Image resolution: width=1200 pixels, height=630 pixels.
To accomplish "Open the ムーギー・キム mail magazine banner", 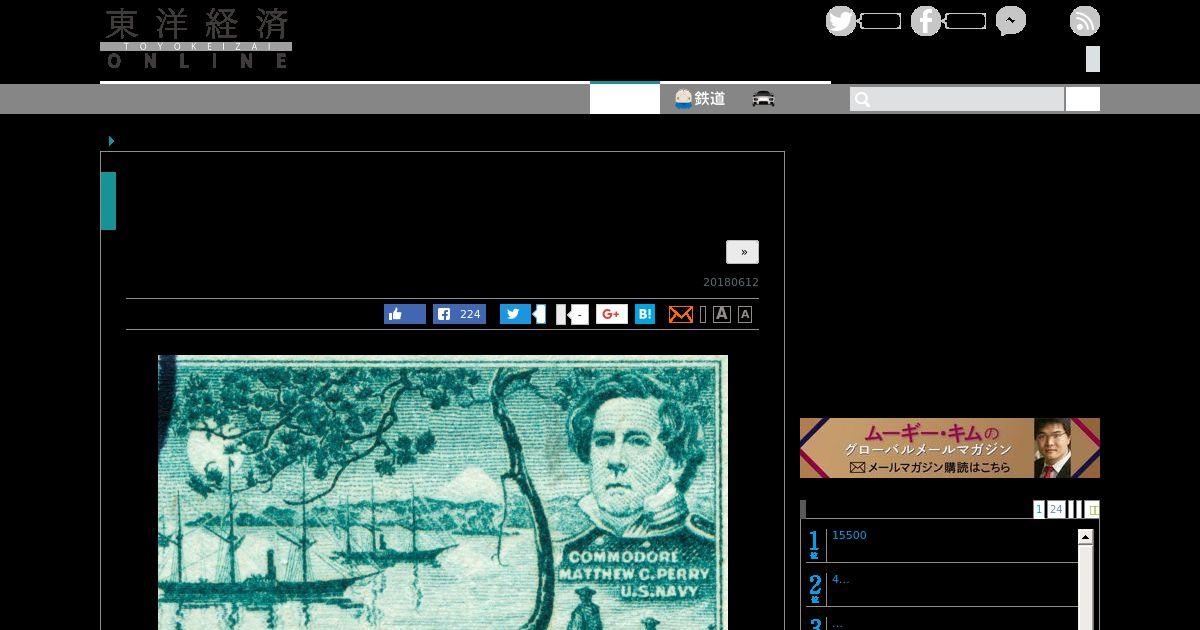I will click(x=950, y=448).
